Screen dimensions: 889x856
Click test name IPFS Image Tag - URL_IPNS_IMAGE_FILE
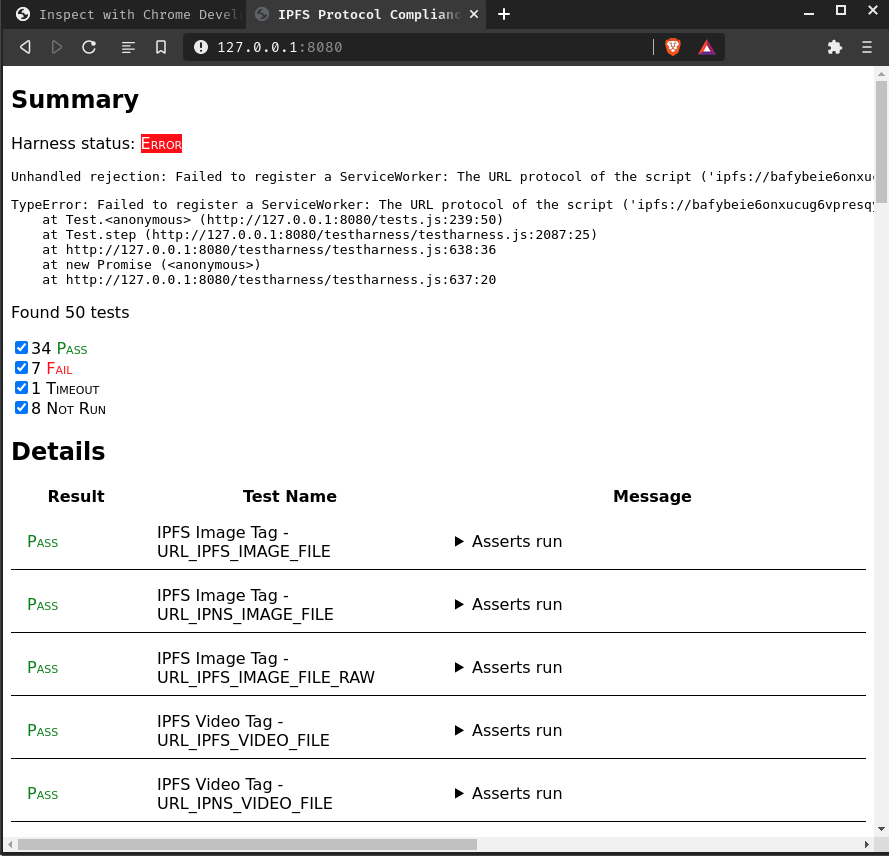245,604
